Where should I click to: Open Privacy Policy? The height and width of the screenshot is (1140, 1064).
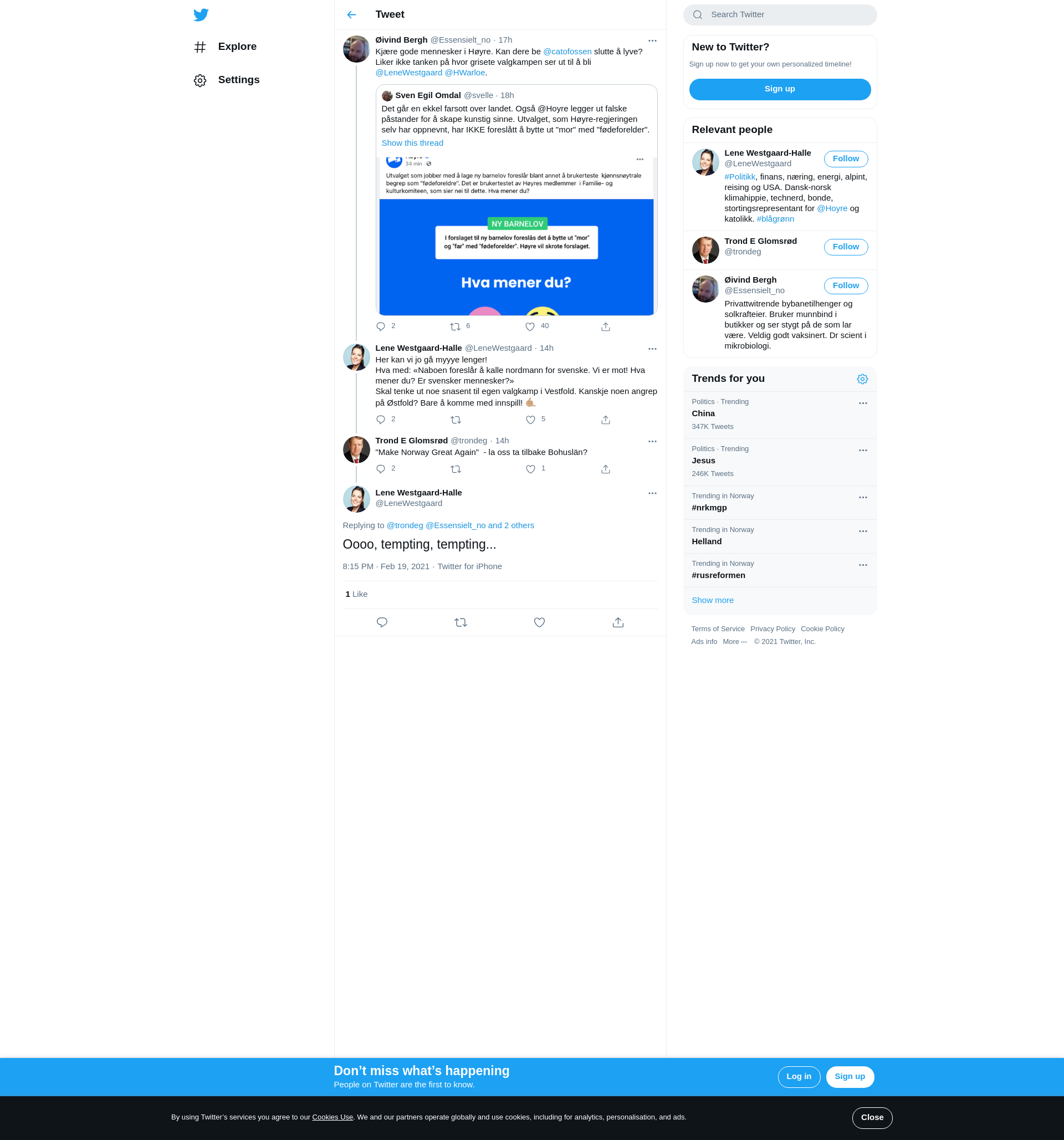pos(772,629)
